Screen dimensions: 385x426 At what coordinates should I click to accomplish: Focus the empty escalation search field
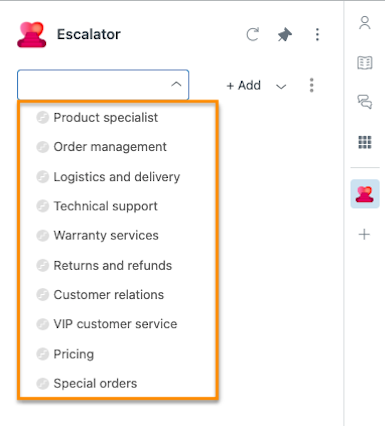(x=93, y=85)
